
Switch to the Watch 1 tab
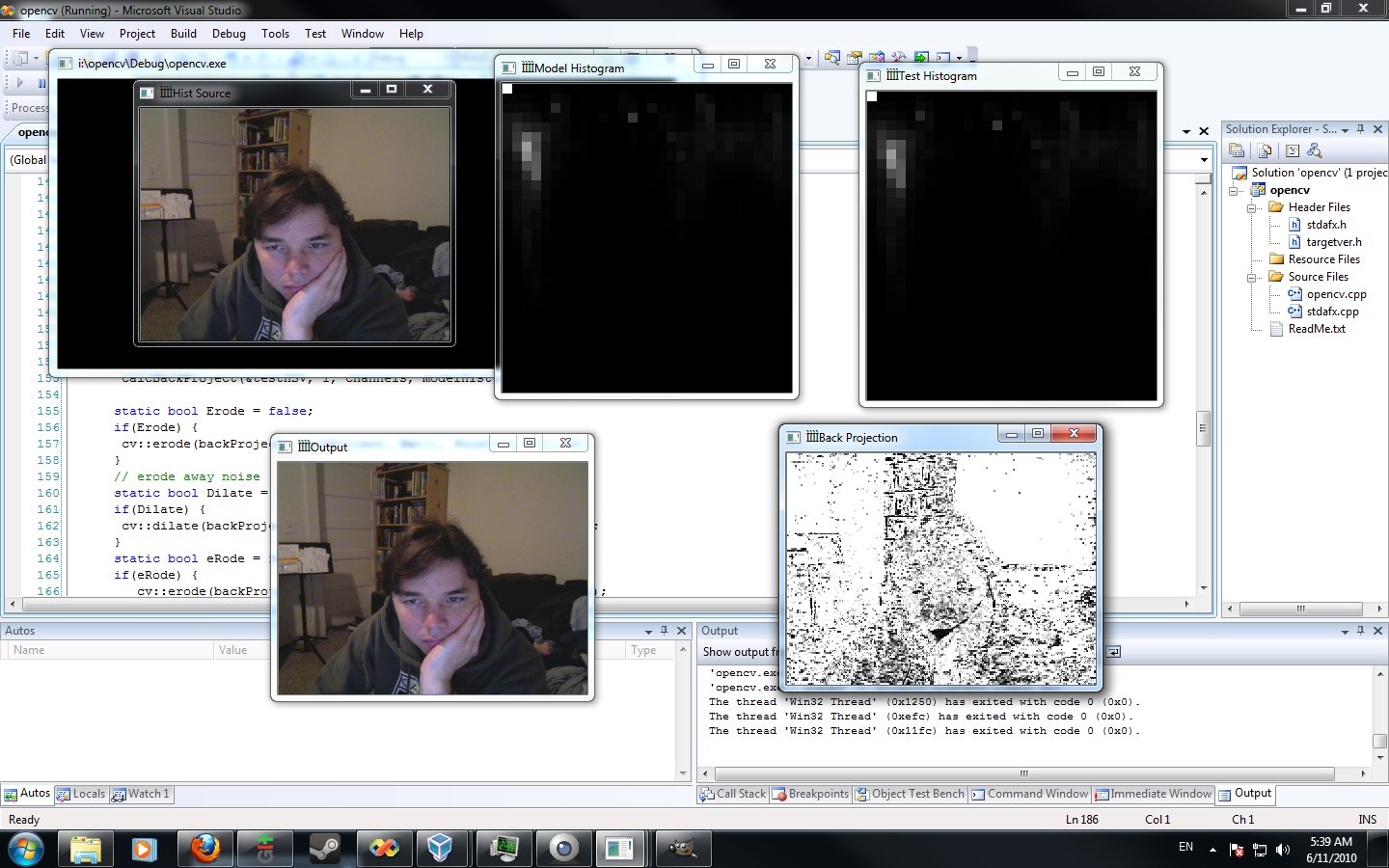click(141, 794)
